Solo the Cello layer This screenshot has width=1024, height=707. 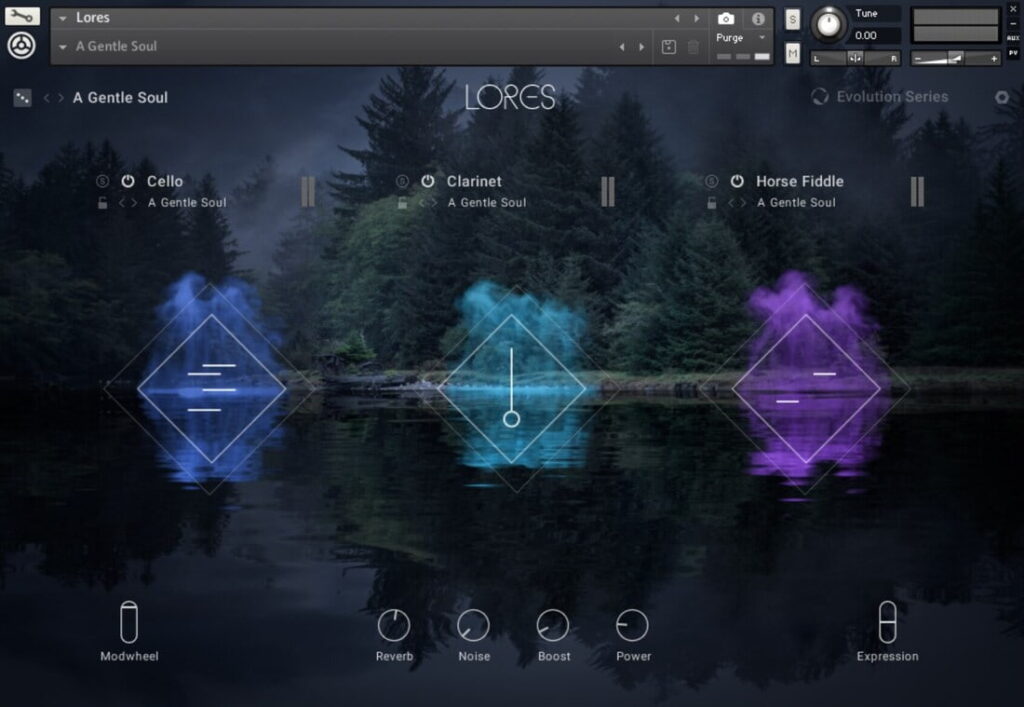coord(103,181)
